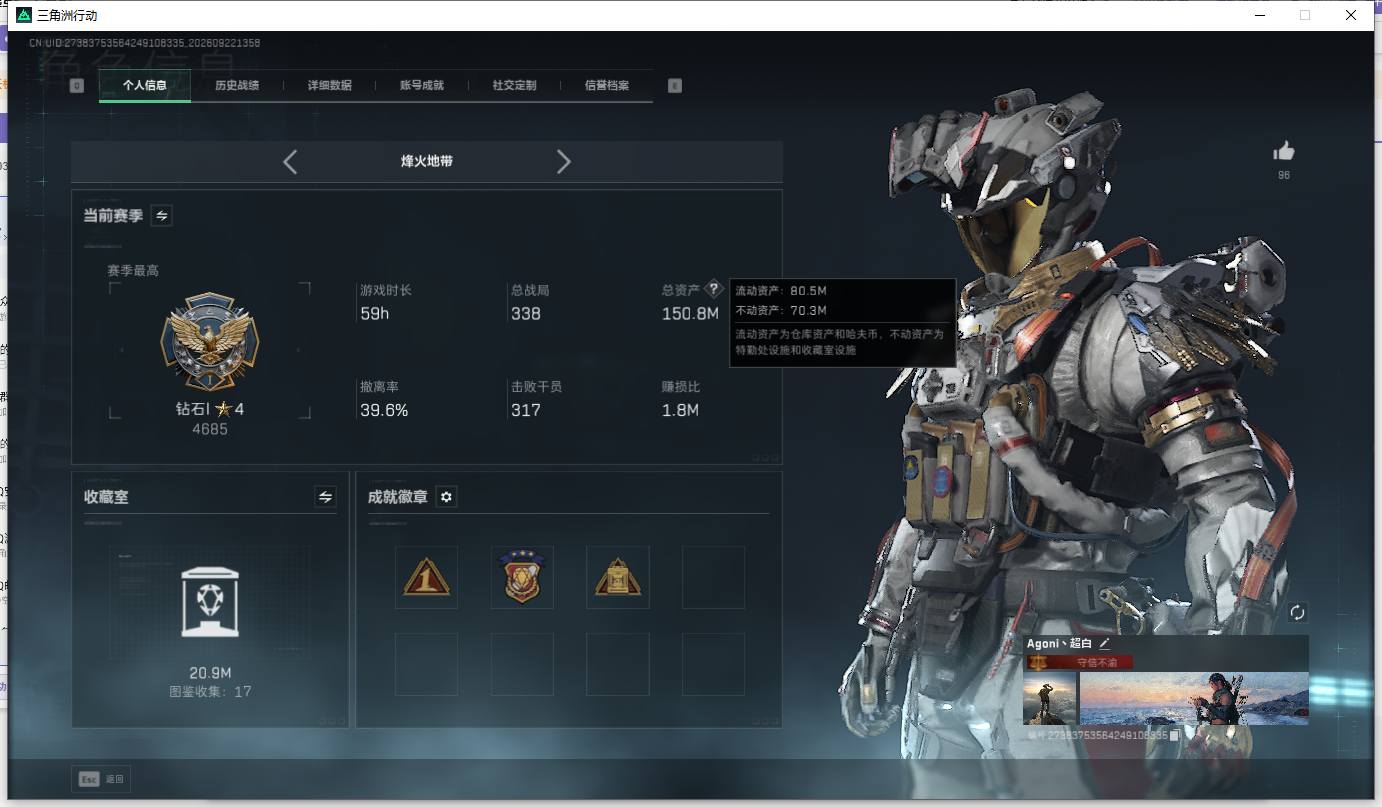Screen dimensions: 1382x807
Task: Click the 1.8M profit ratio value
Action: click(680, 410)
